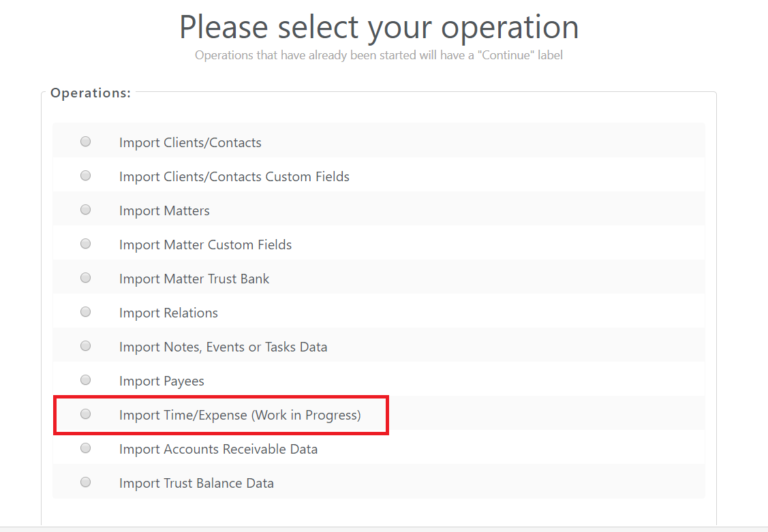Select Import Time/Expense radio button

coord(86,414)
